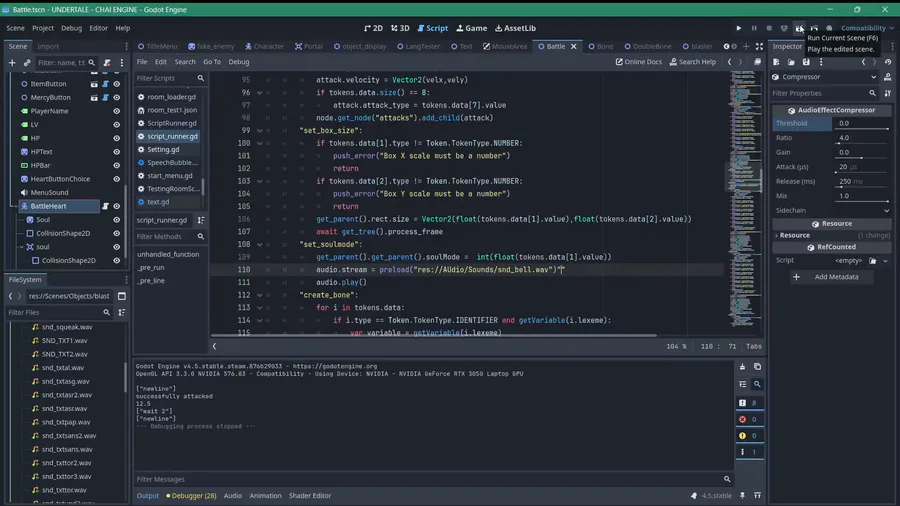Clear the output log with broom icon
The image size is (900, 506).
742,367
